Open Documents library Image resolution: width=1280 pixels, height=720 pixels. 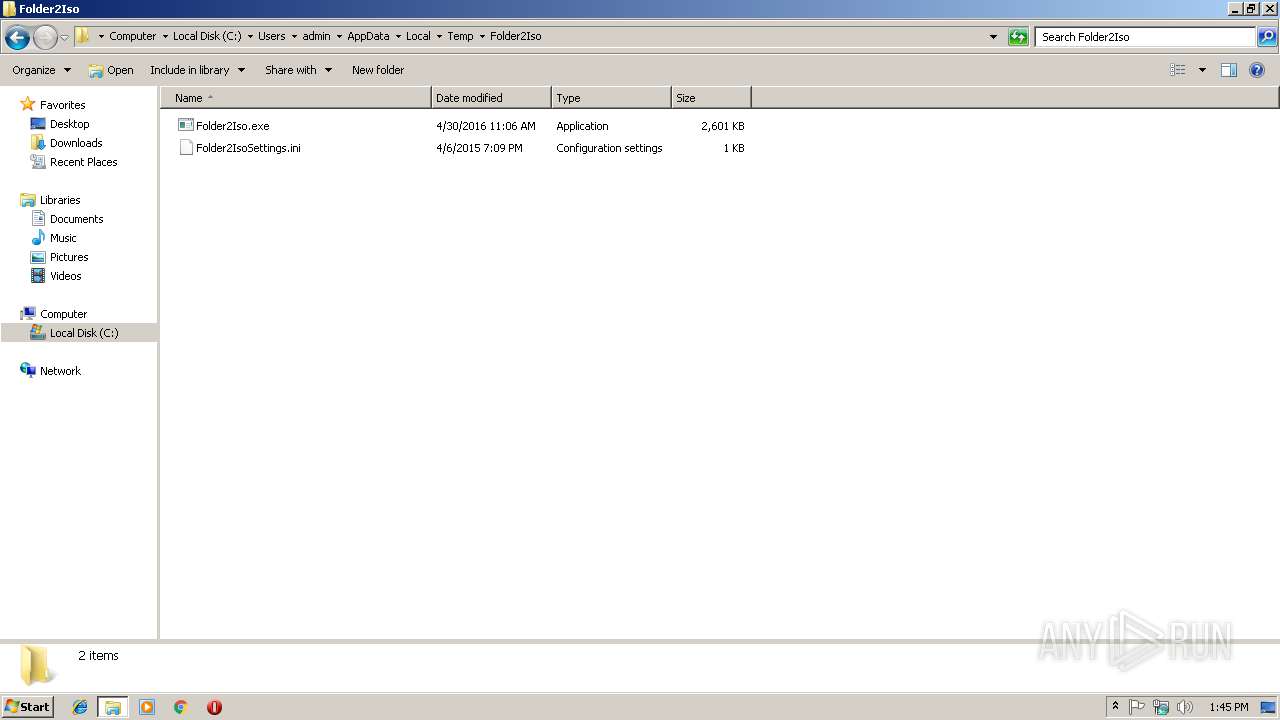tap(76, 219)
